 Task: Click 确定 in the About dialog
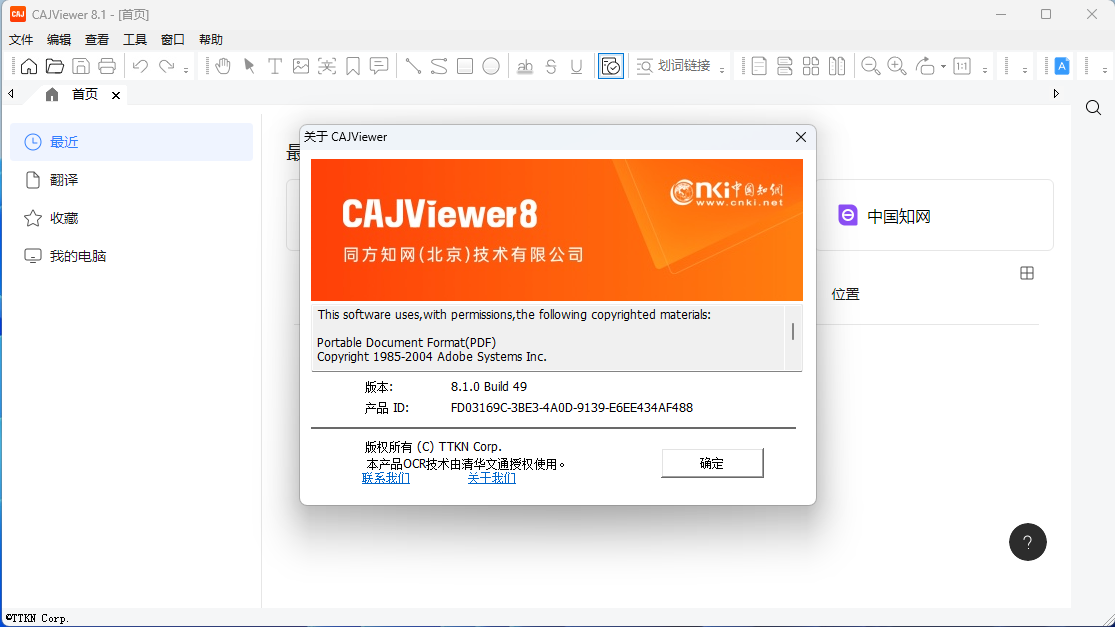coord(712,463)
